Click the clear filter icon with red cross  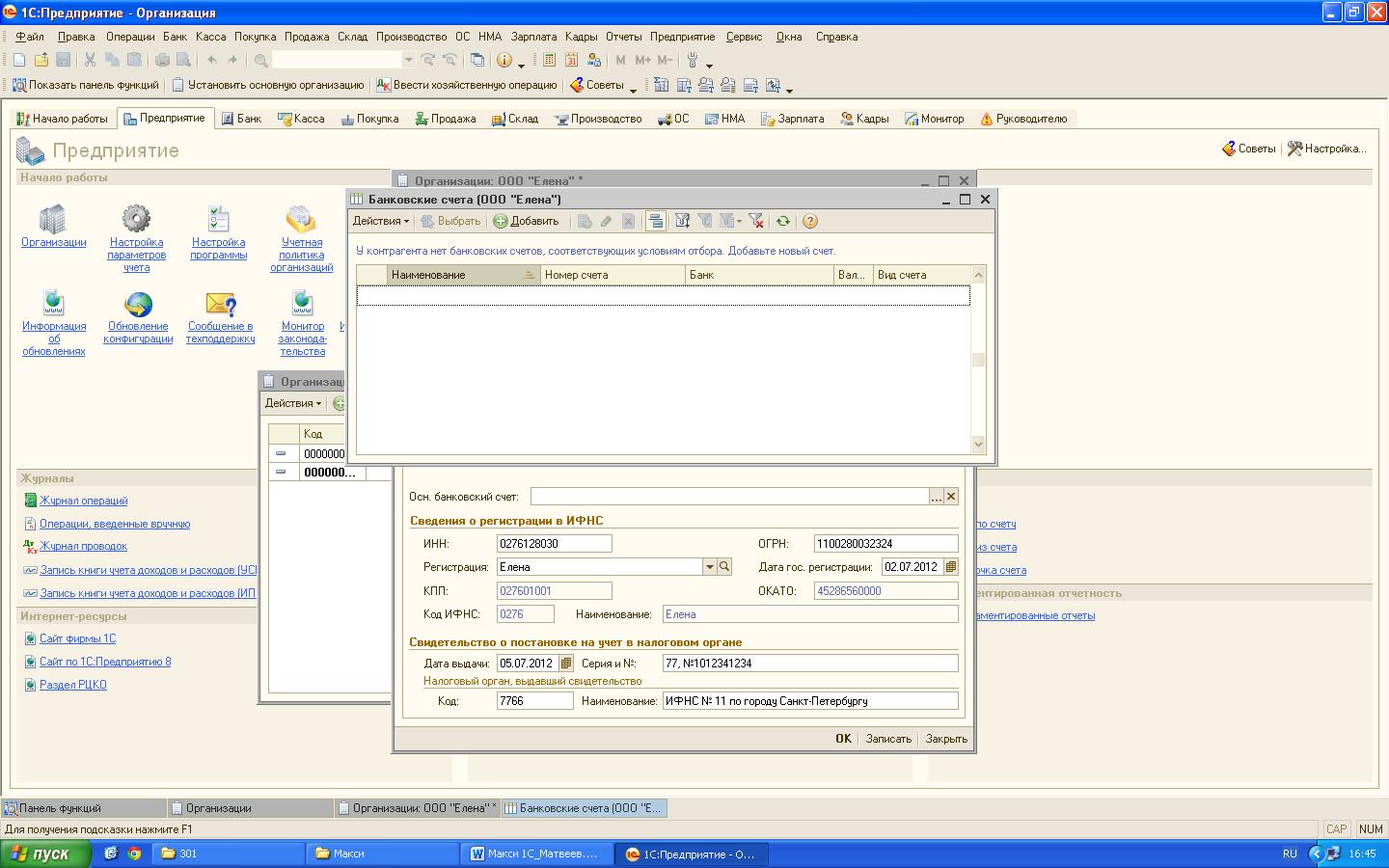756,221
